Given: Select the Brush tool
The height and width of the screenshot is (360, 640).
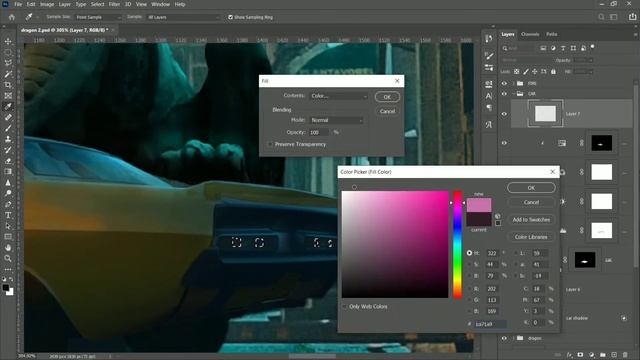Looking at the screenshot, I should [x=8, y=128].
